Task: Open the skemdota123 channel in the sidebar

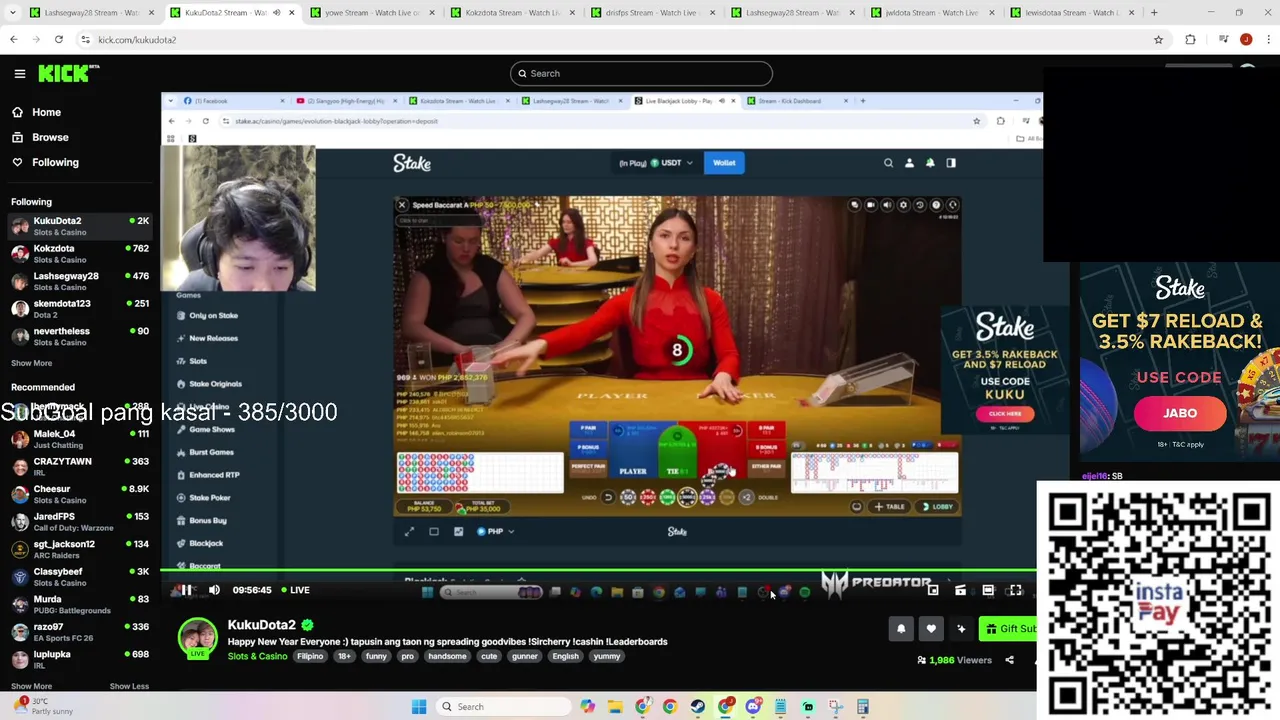Action: click(79, 309)
